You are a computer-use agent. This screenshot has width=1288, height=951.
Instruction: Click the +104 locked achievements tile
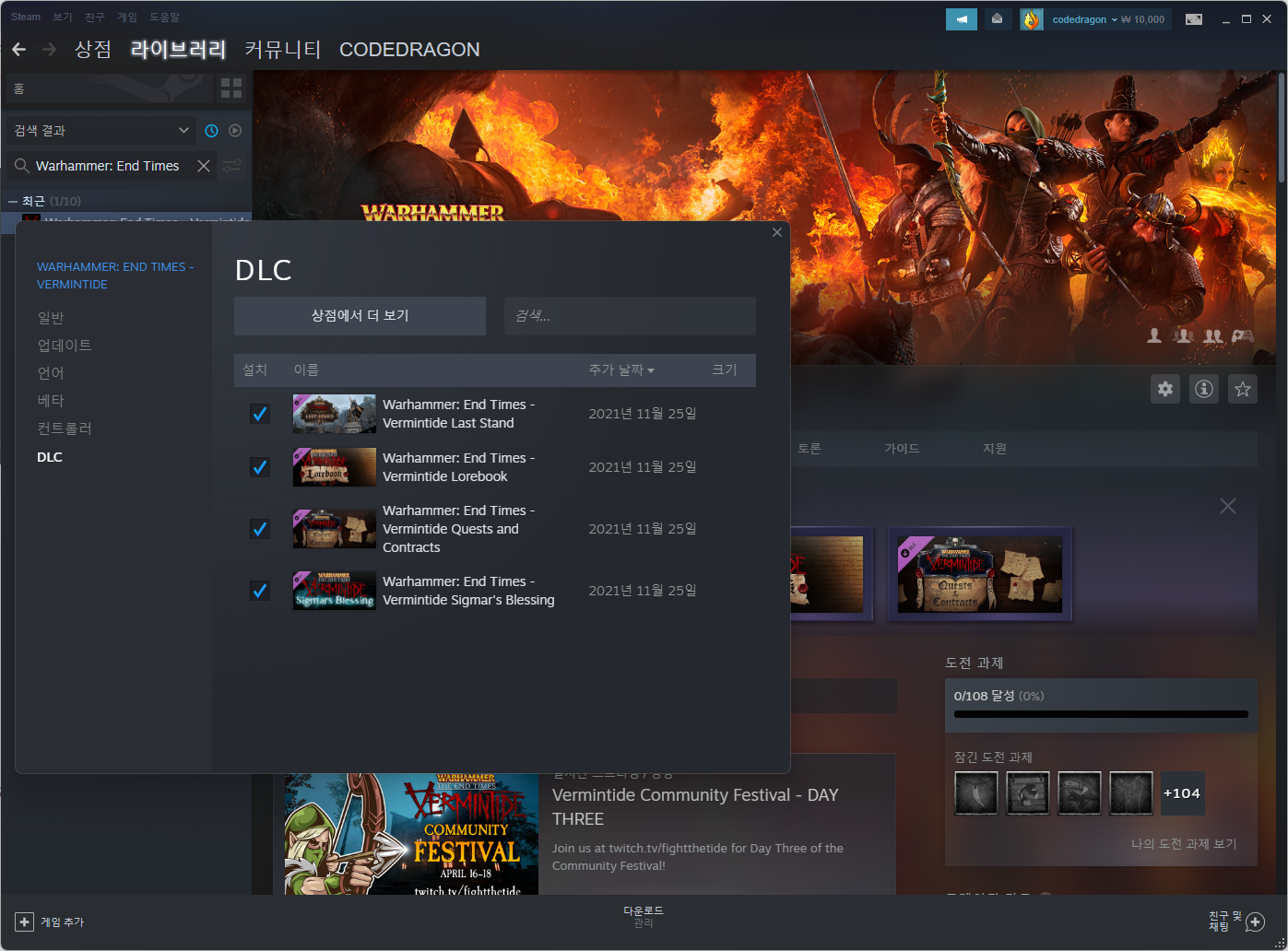click(x=1182, y=793)
